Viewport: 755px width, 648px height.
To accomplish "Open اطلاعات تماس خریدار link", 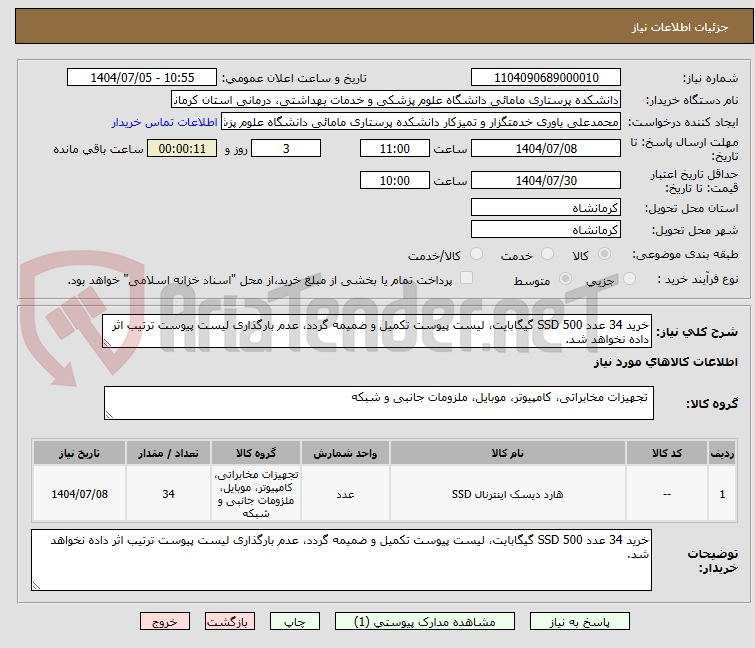I will [x=164, y=122].
